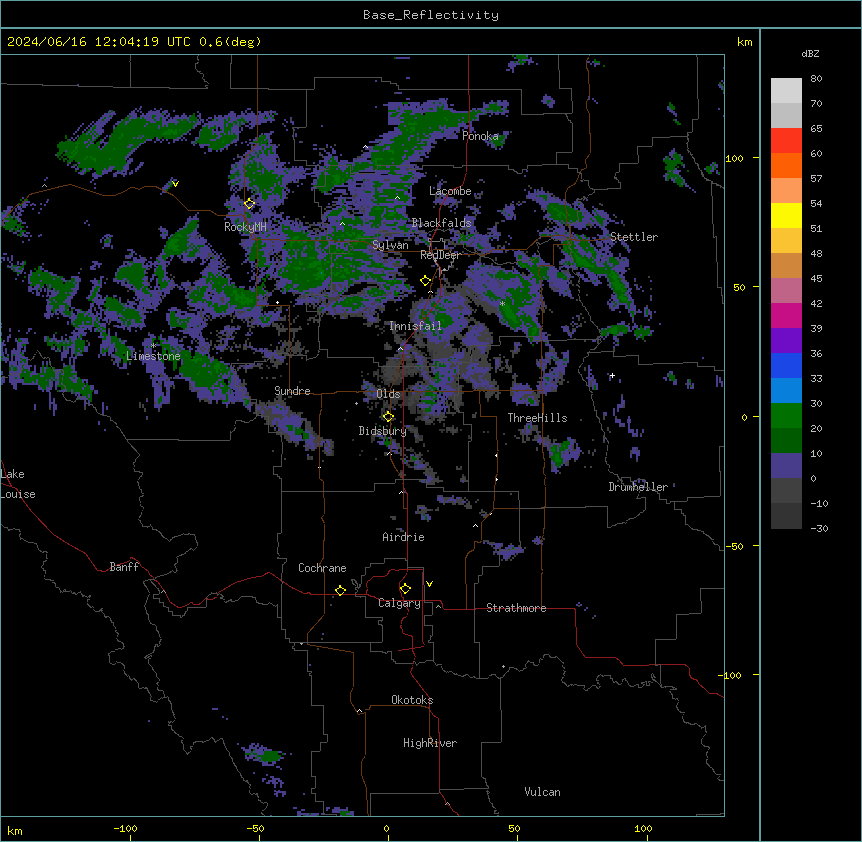Click the Strathmore city label
Screen dimensions: 862x842
click(x=516, y=608)
